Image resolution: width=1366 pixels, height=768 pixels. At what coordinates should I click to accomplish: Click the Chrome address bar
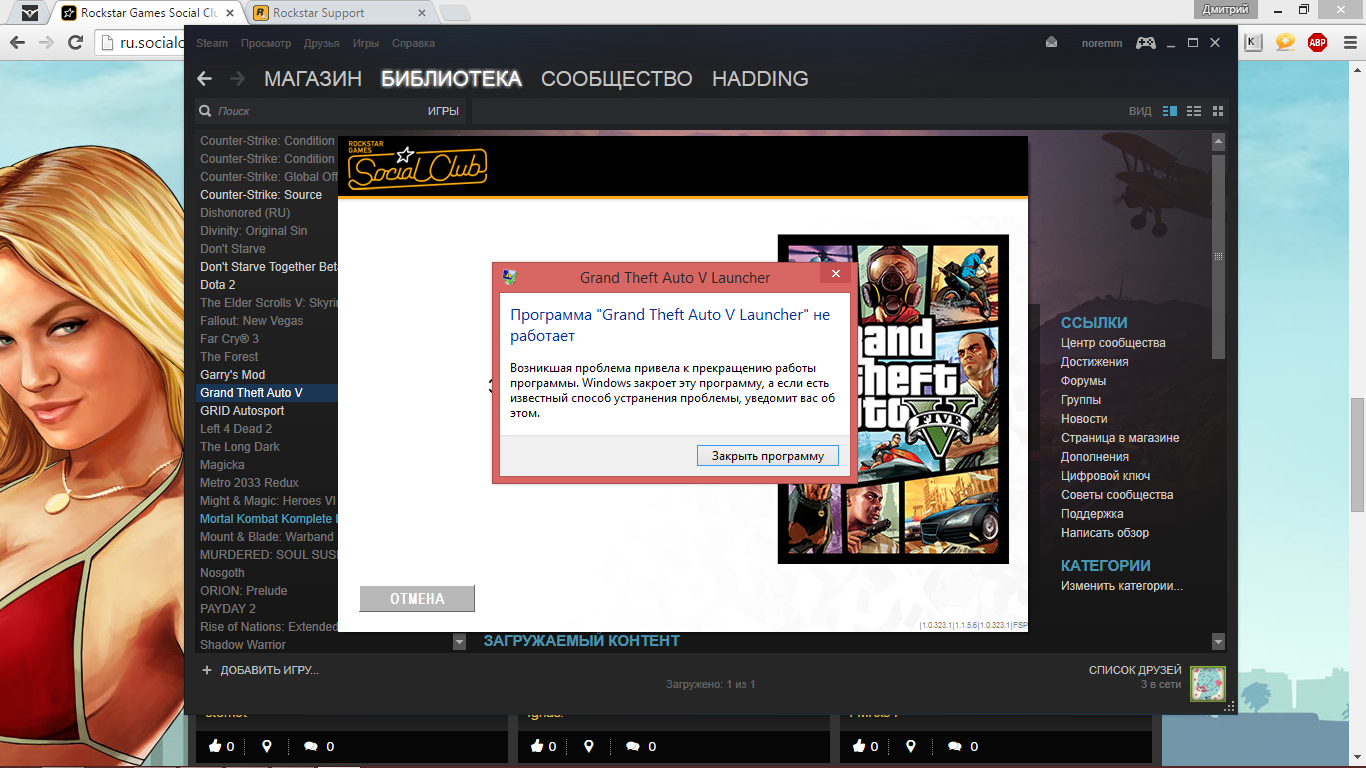[x=141, y=43]
